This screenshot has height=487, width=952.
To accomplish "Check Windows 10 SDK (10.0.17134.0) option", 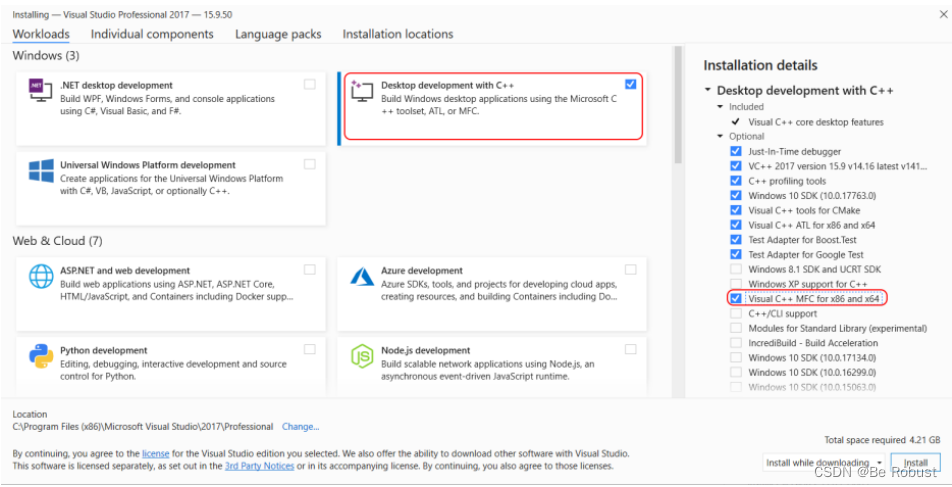I will click(736, 358).
